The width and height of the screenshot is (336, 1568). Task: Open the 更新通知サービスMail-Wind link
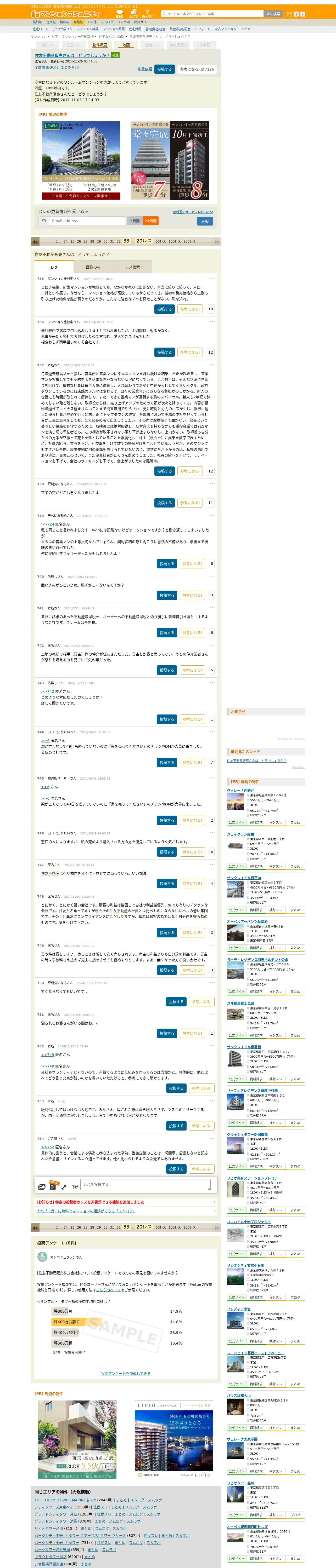point(193,212)
